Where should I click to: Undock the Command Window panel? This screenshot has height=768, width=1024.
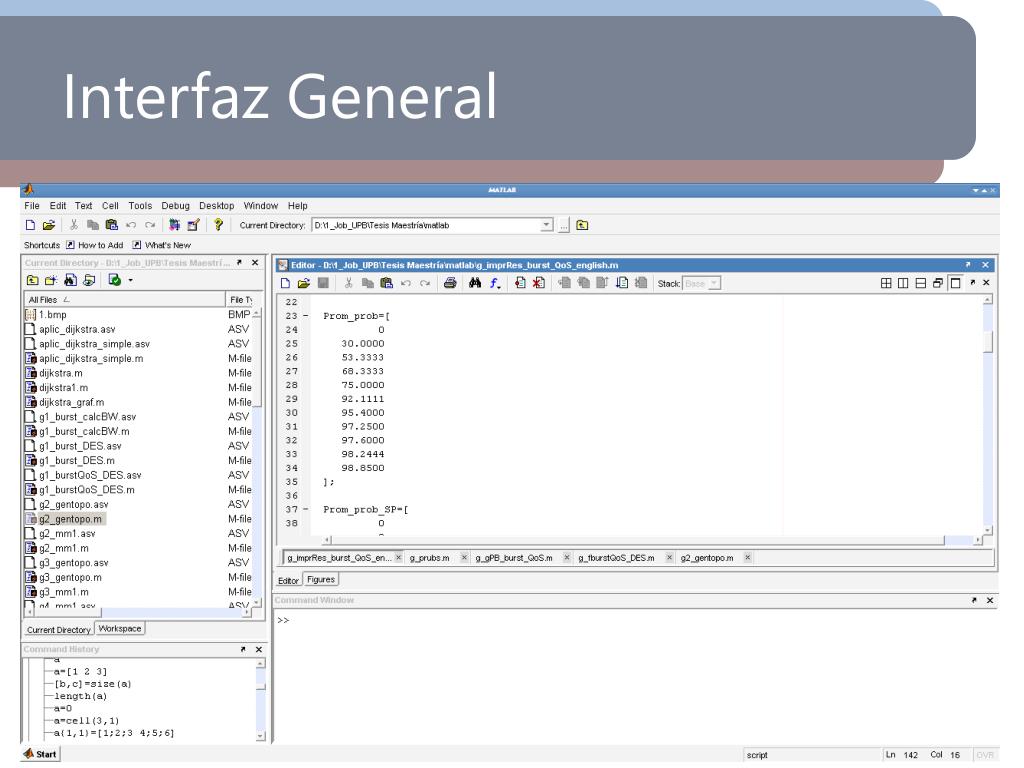click(974, 600)
